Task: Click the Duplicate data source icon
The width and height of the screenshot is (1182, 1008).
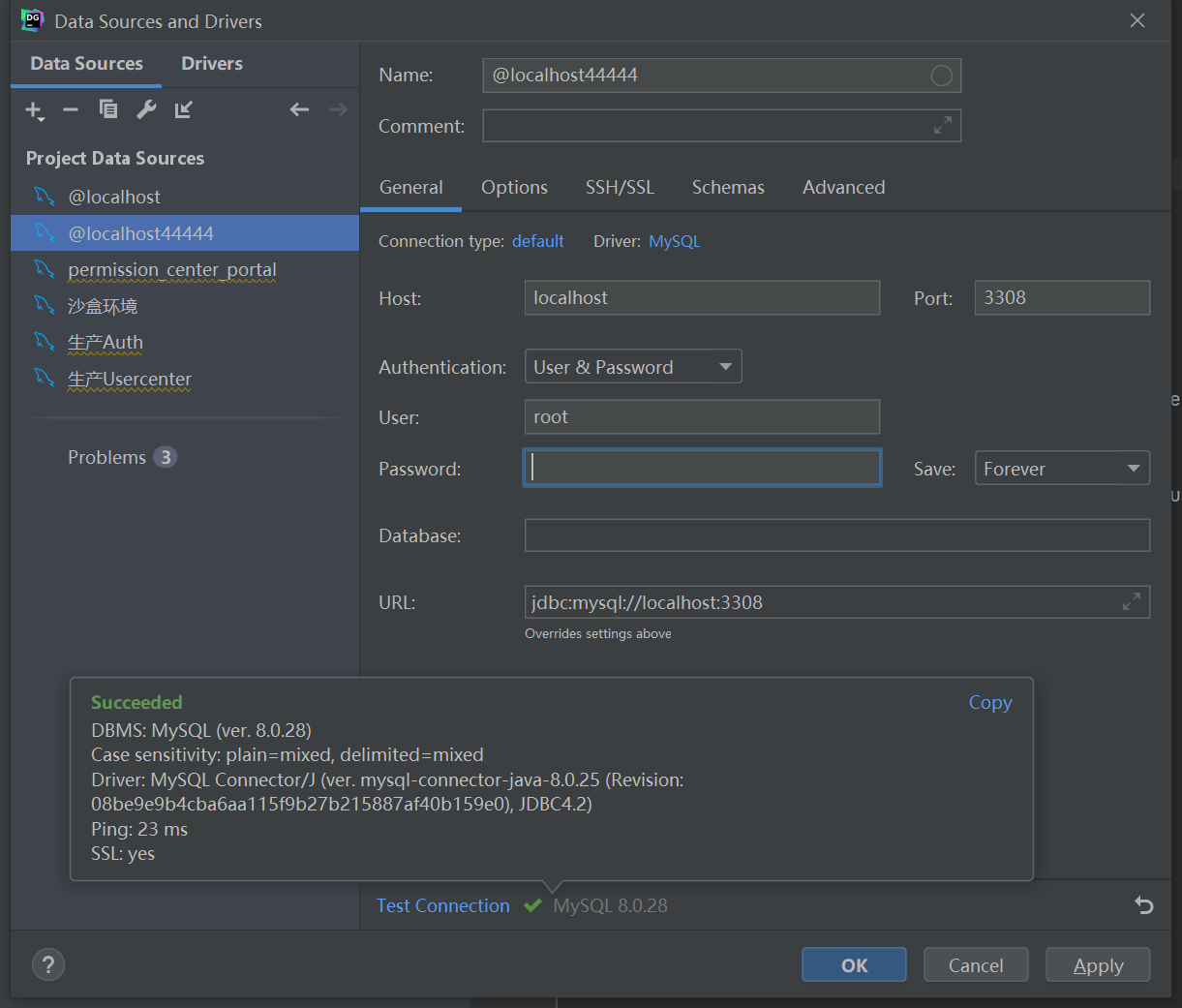Action: tap(108, 109)
